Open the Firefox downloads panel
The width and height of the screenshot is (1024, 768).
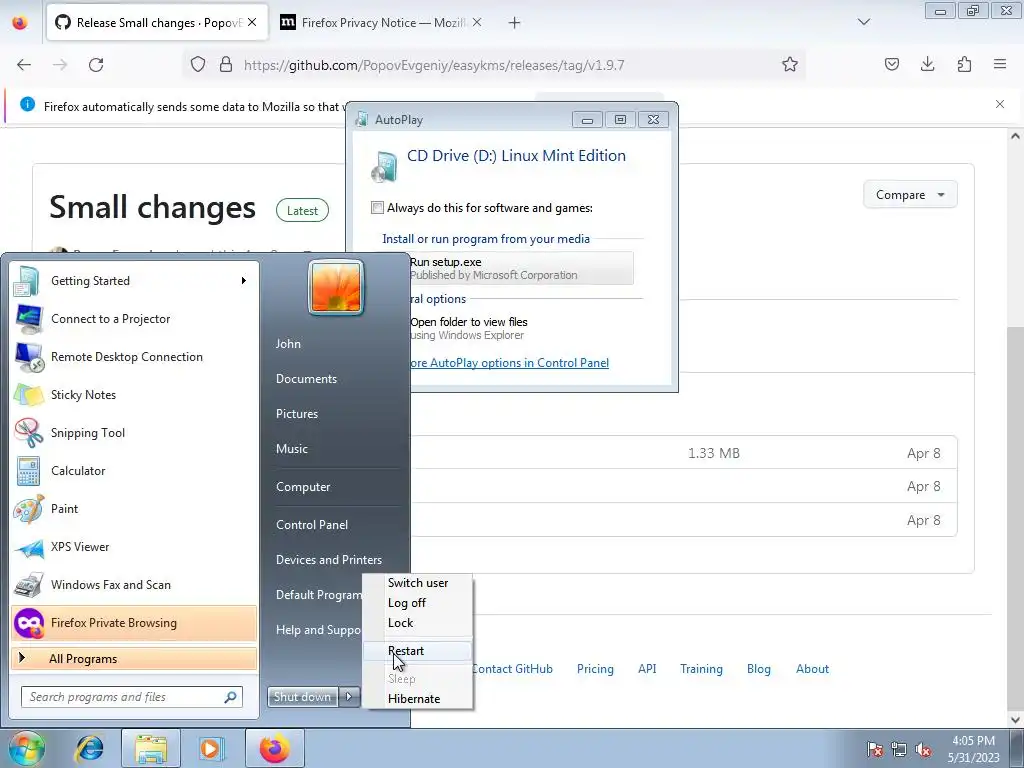point(927,64)
